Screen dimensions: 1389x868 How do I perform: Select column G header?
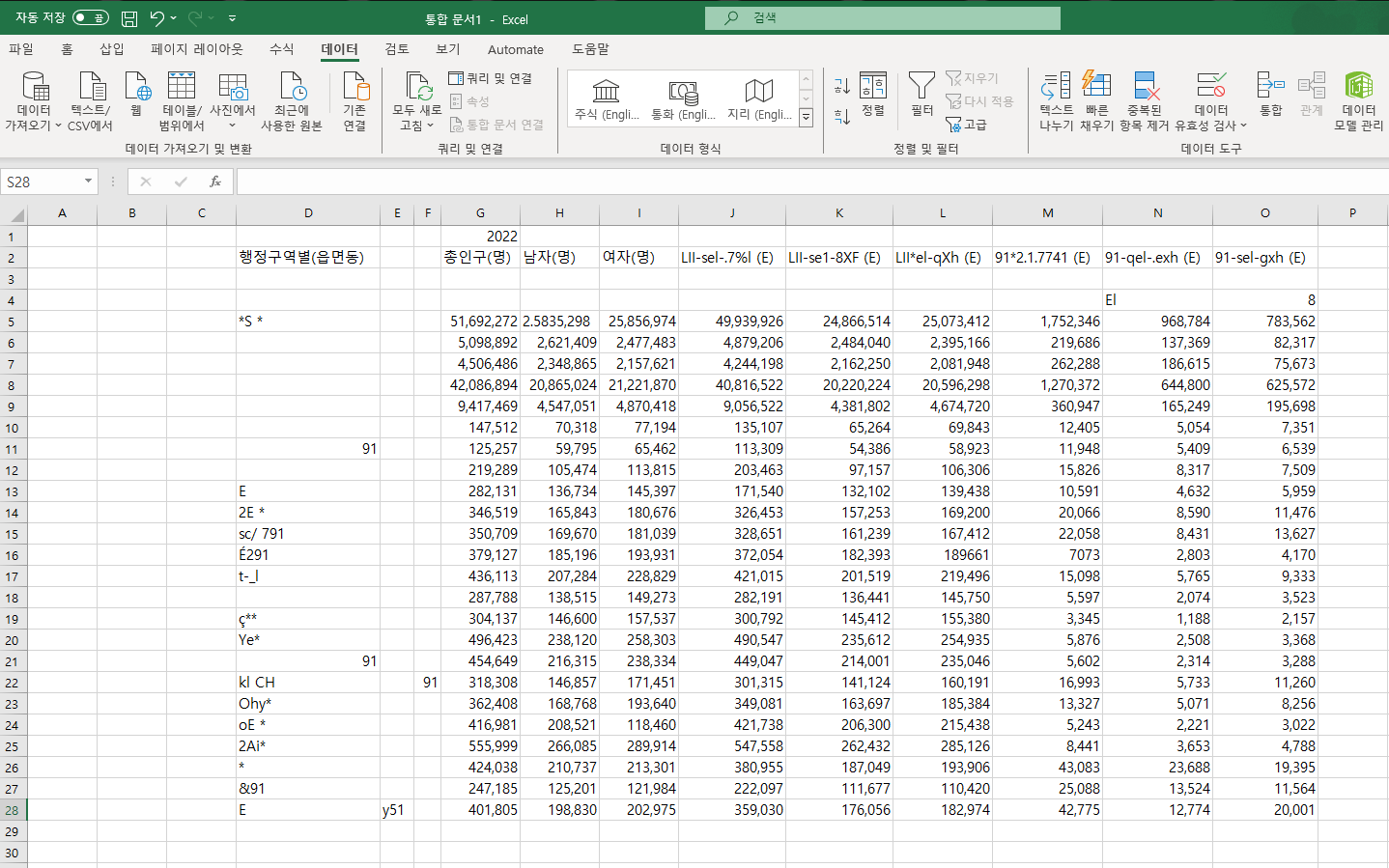(480, 213)
